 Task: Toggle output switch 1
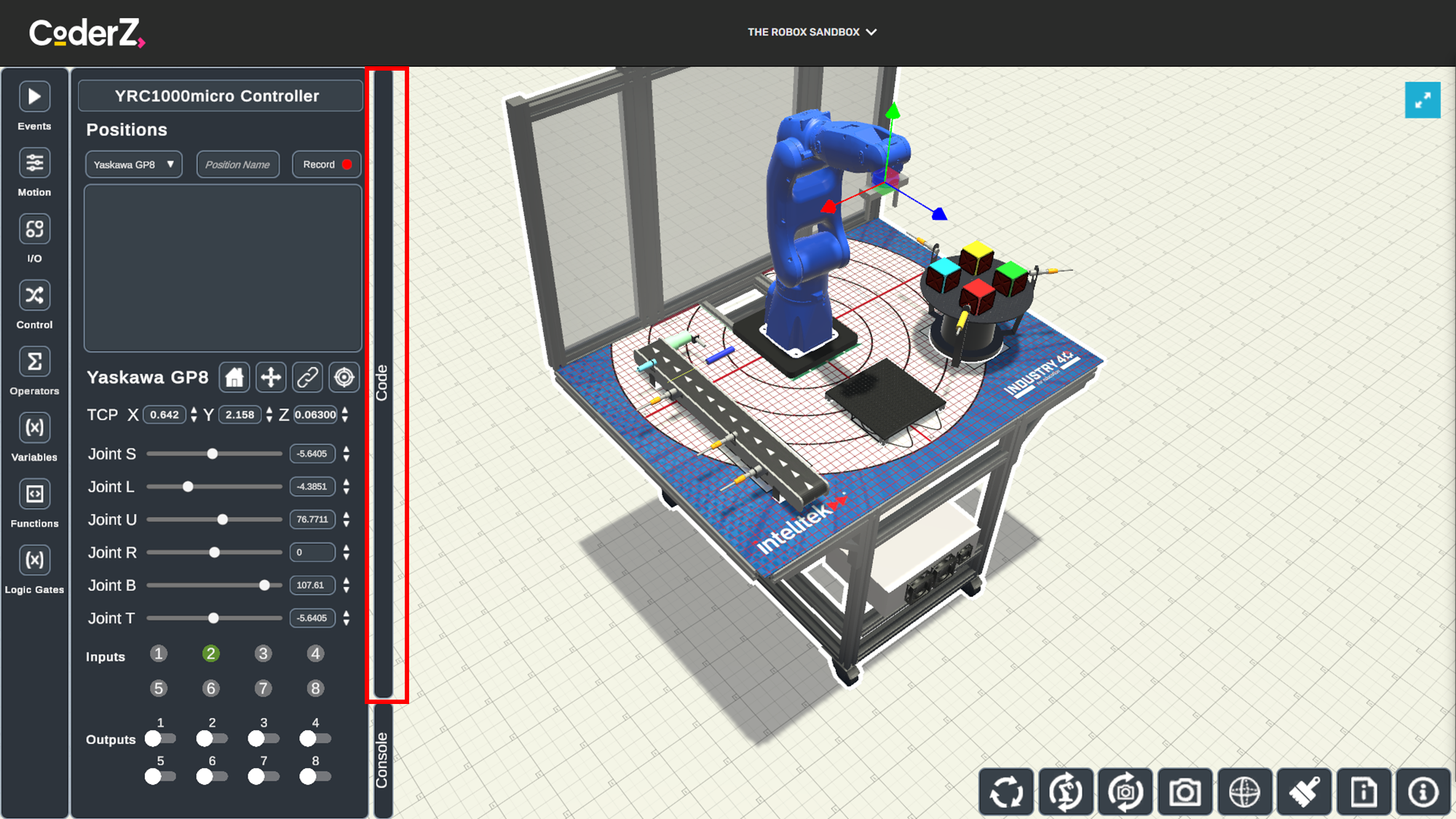pos(160,739)
